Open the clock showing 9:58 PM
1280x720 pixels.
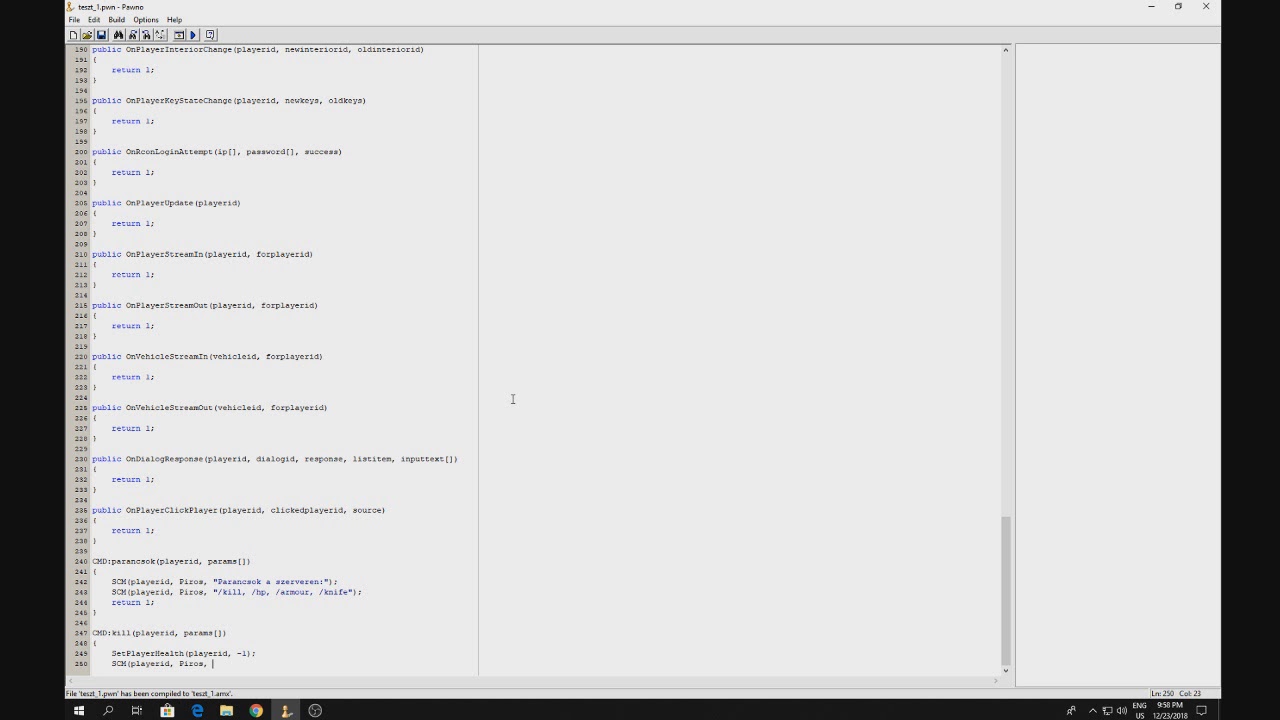pyautogui.click(x=1170, y=711)
